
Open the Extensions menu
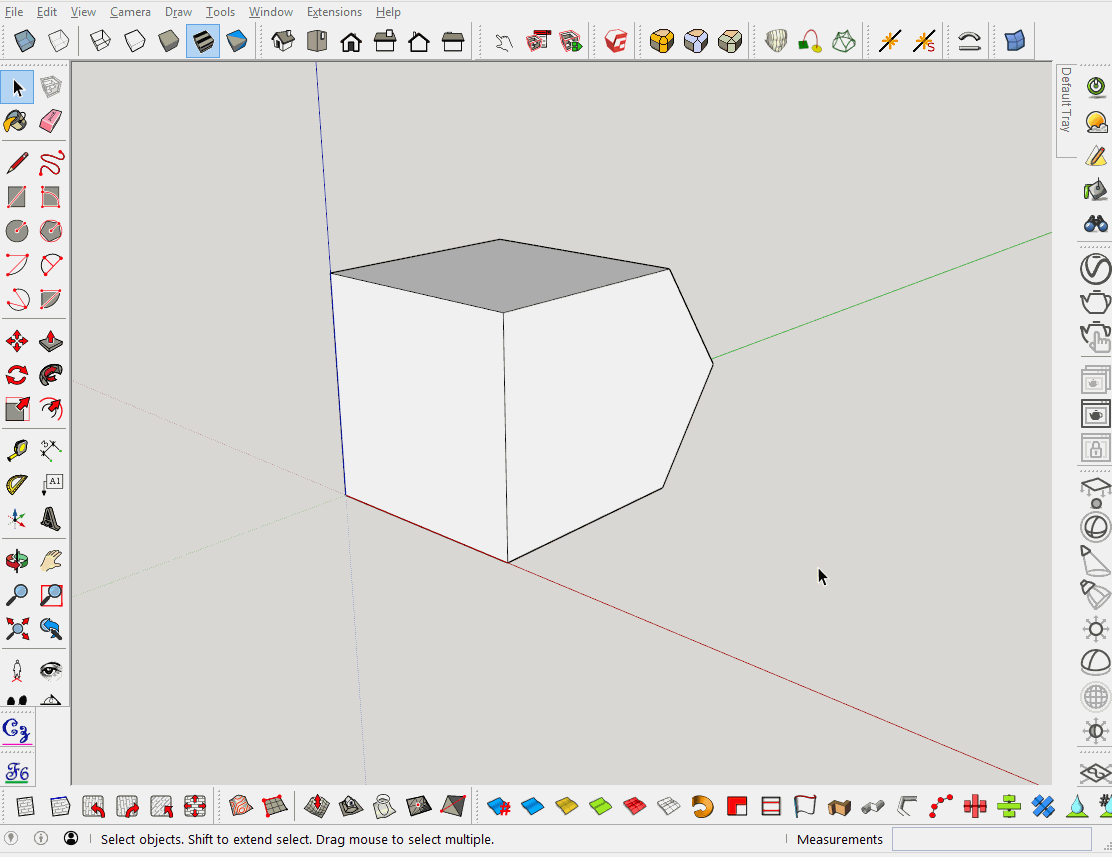pyautogui.click(x=334, y=11)
